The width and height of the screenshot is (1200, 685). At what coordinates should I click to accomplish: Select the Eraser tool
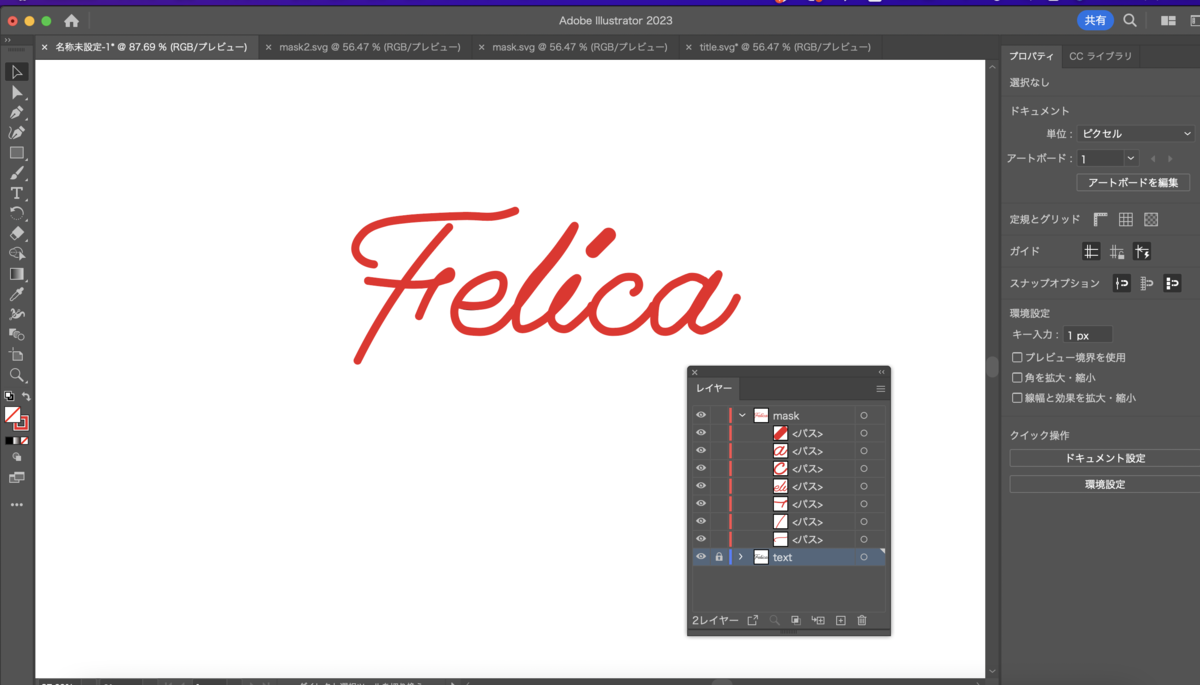pyautogui.click(x=17, y=233)
